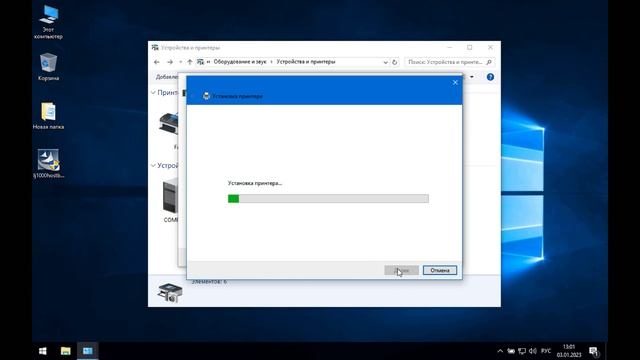Switch the РУС input language indicator
Viewport: 640px width, 360px height.
(546, 351)
